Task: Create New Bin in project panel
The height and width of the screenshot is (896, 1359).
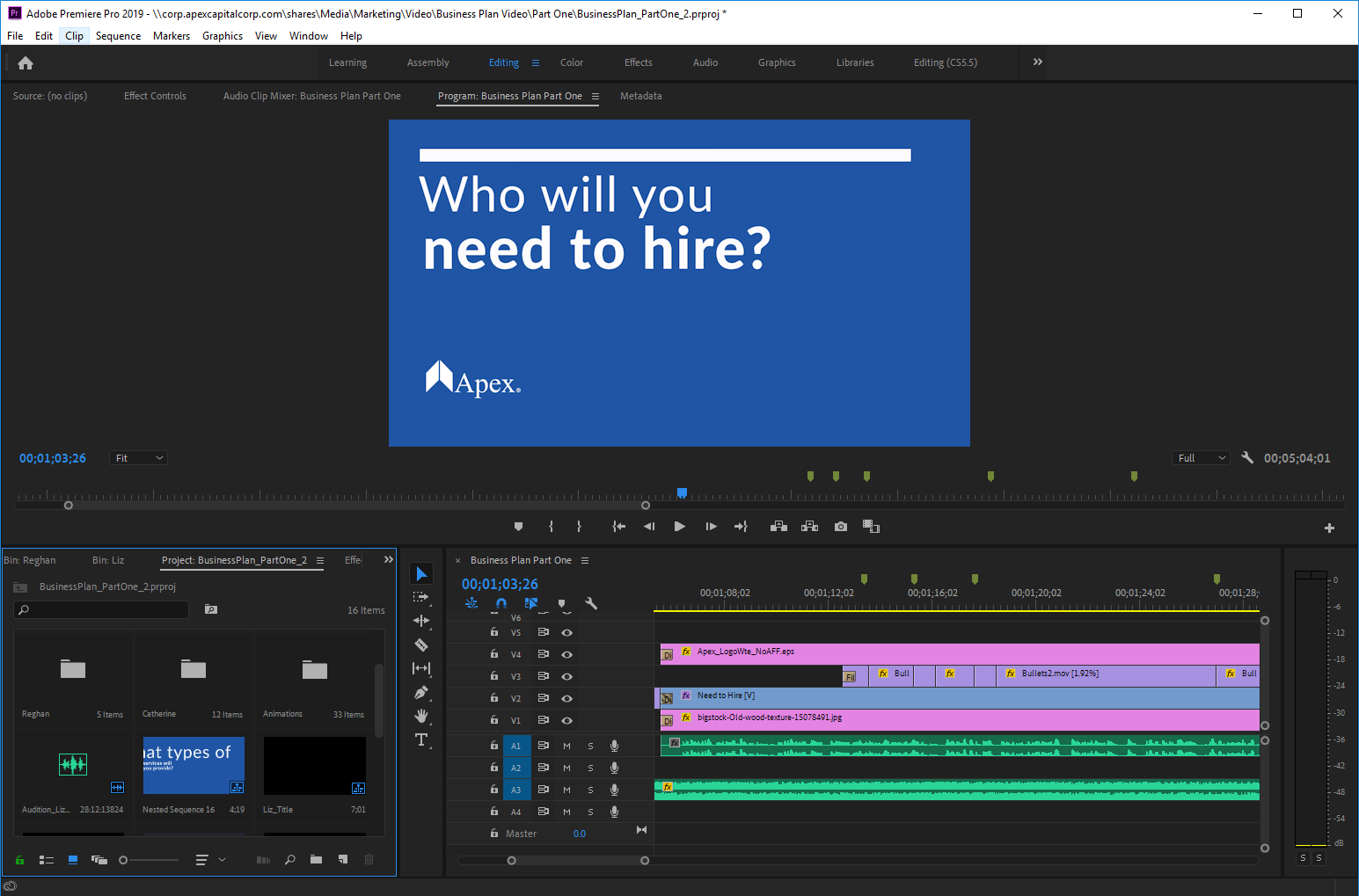Action: point(316,860)
